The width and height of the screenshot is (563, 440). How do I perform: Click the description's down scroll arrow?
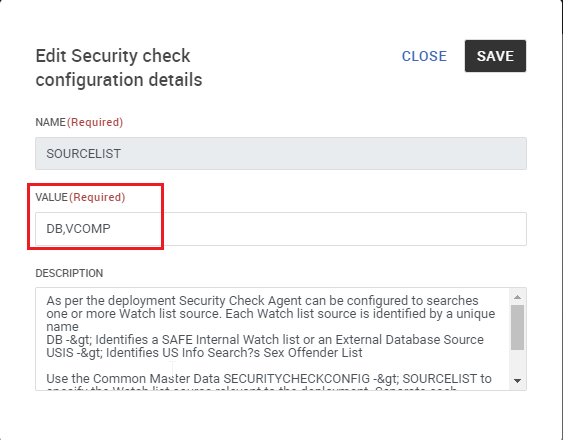(517, 381)
